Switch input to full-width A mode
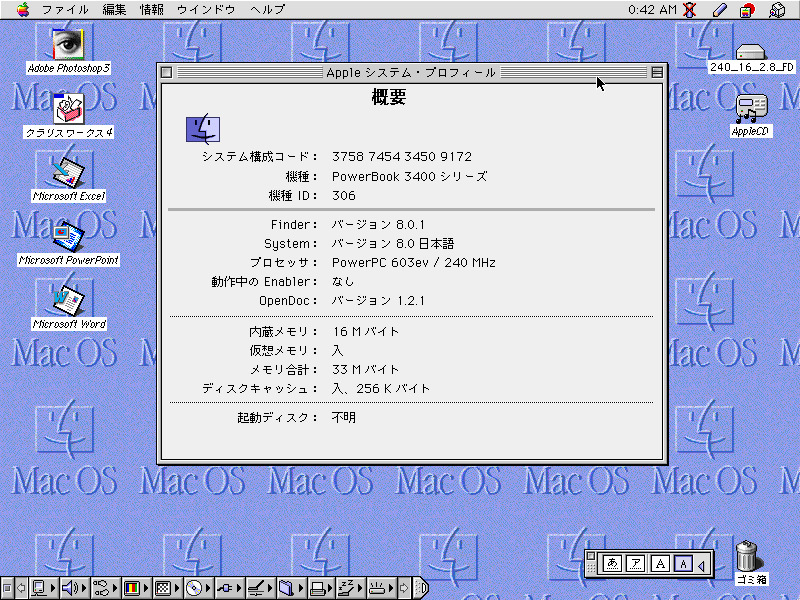The width and height of the screenshot is (800, 600). pos(660,564)
